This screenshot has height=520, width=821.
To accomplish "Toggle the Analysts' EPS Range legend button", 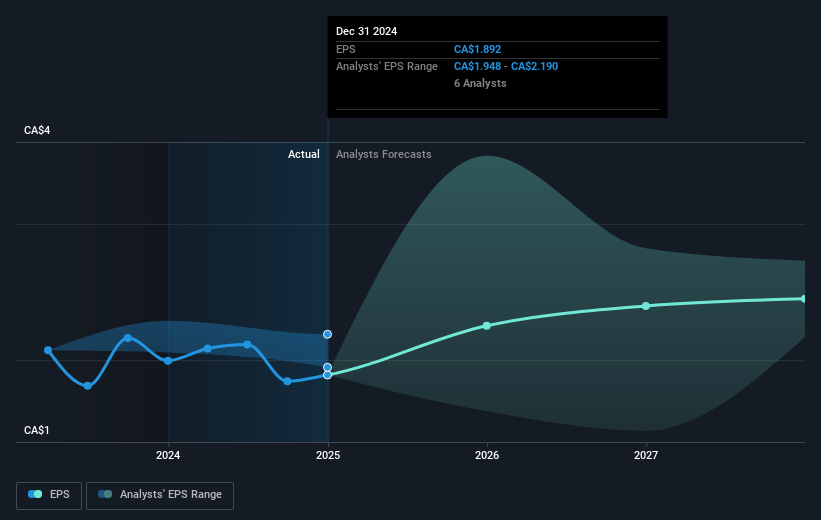I will pos(160,495).
